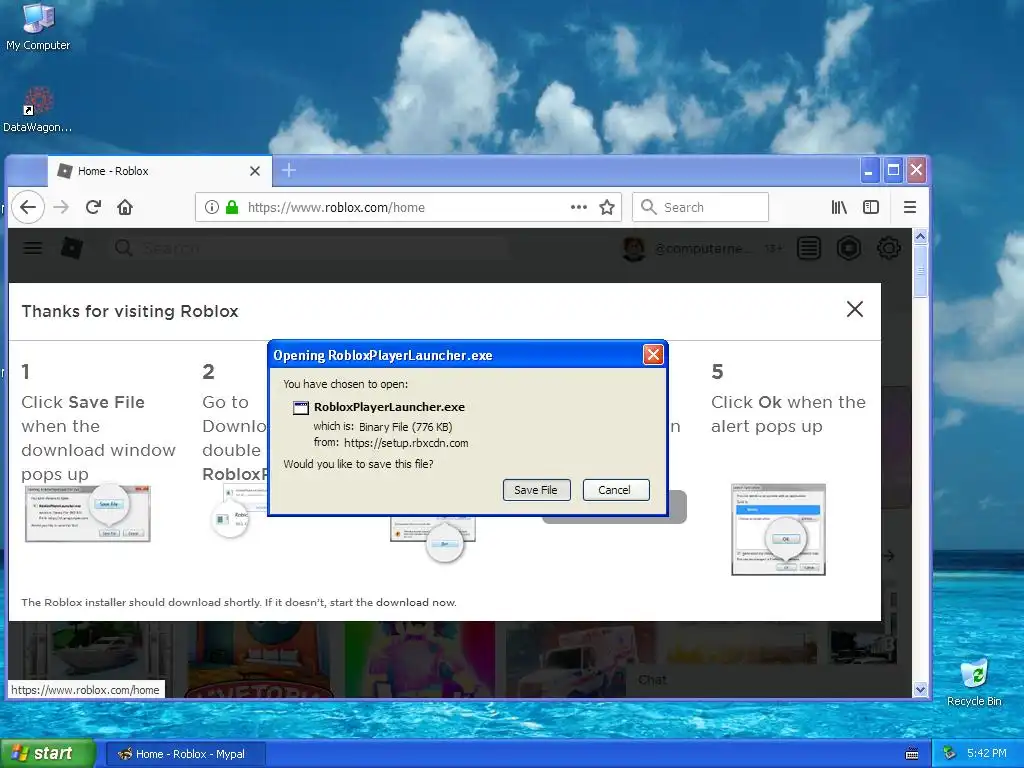Screen dimensions: 1024x768
Task: Open the page actions three-dots menu
Action: pyautogui.click(x=579, y=207)
